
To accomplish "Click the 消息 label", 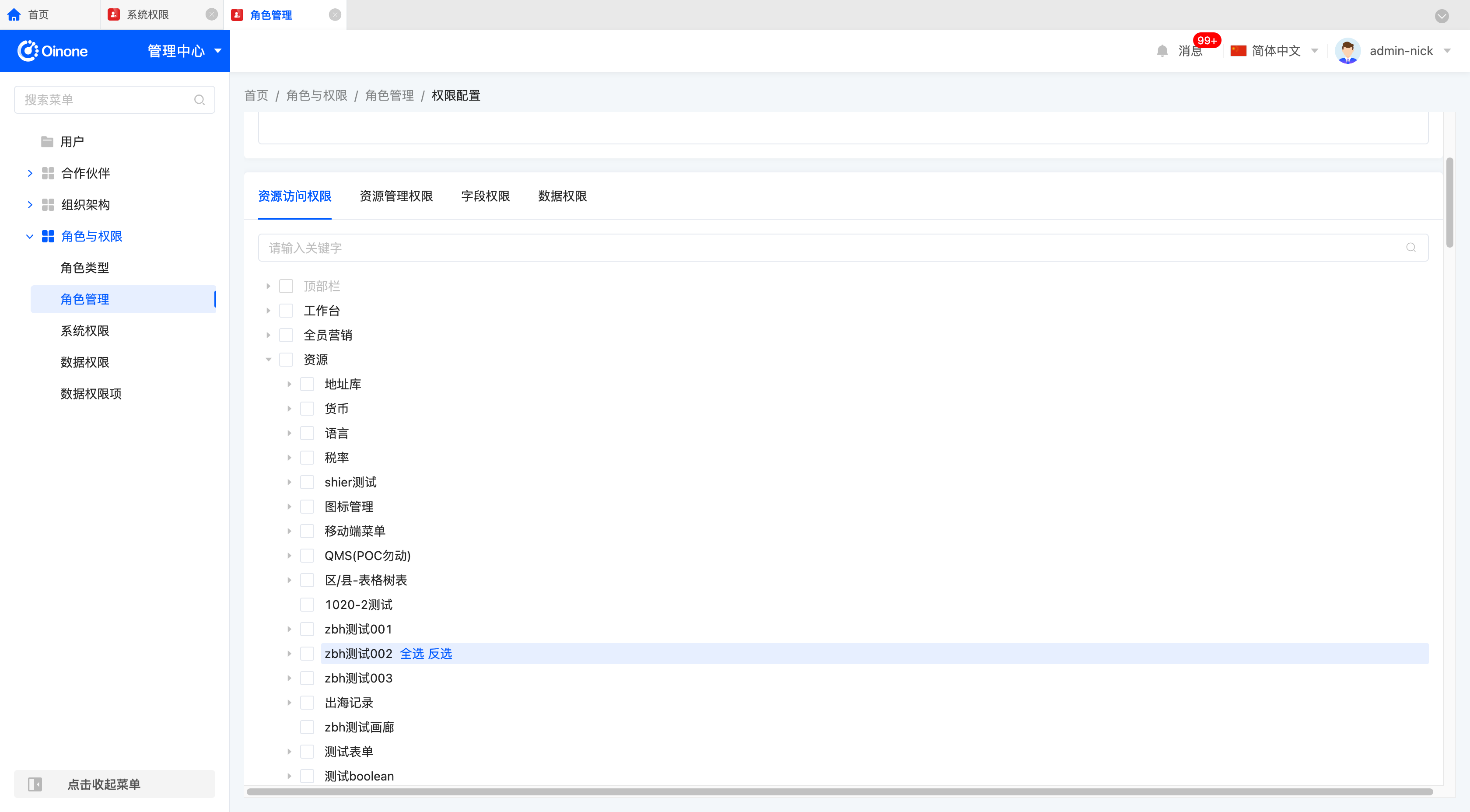I will [x=1190, y=51].
